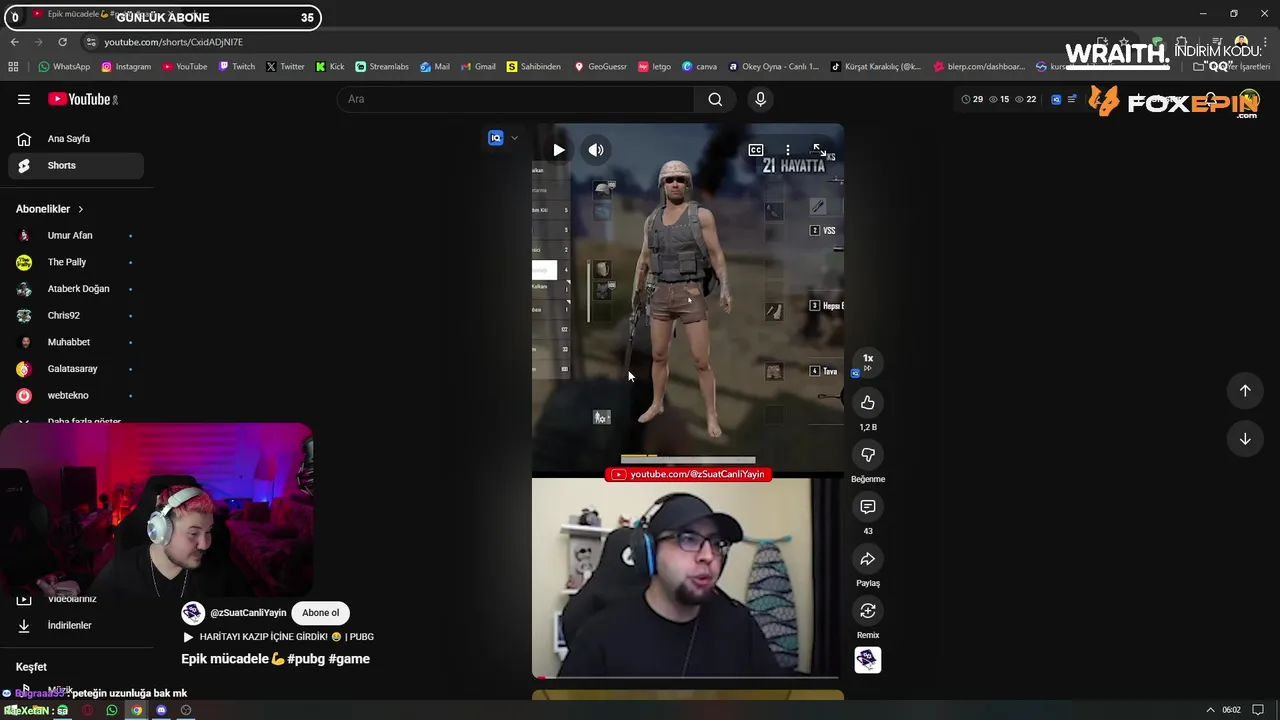Start voice search with the microphone

pos(760,99)
